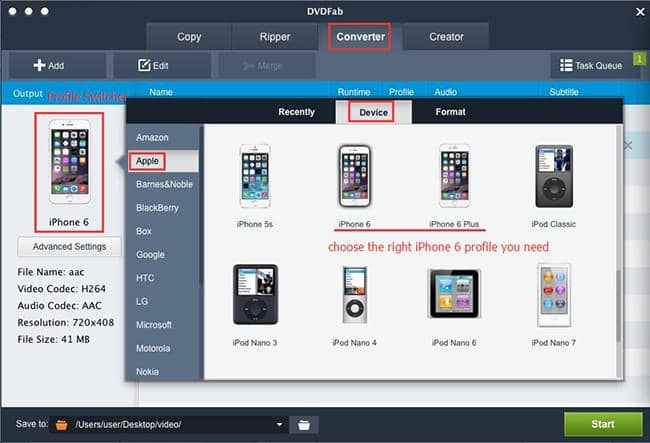Screen dimensions: 650x443
Task: Pick the iPod Nano 6 icon
Action: tap(454, 293)
